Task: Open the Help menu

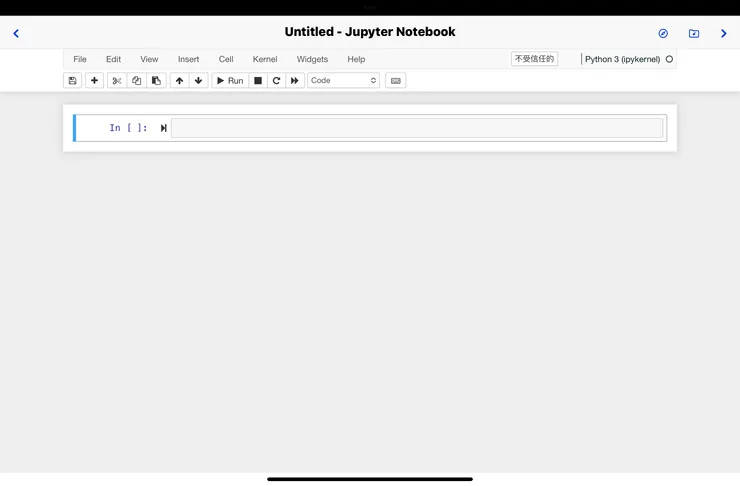Action: pos(356,59)
